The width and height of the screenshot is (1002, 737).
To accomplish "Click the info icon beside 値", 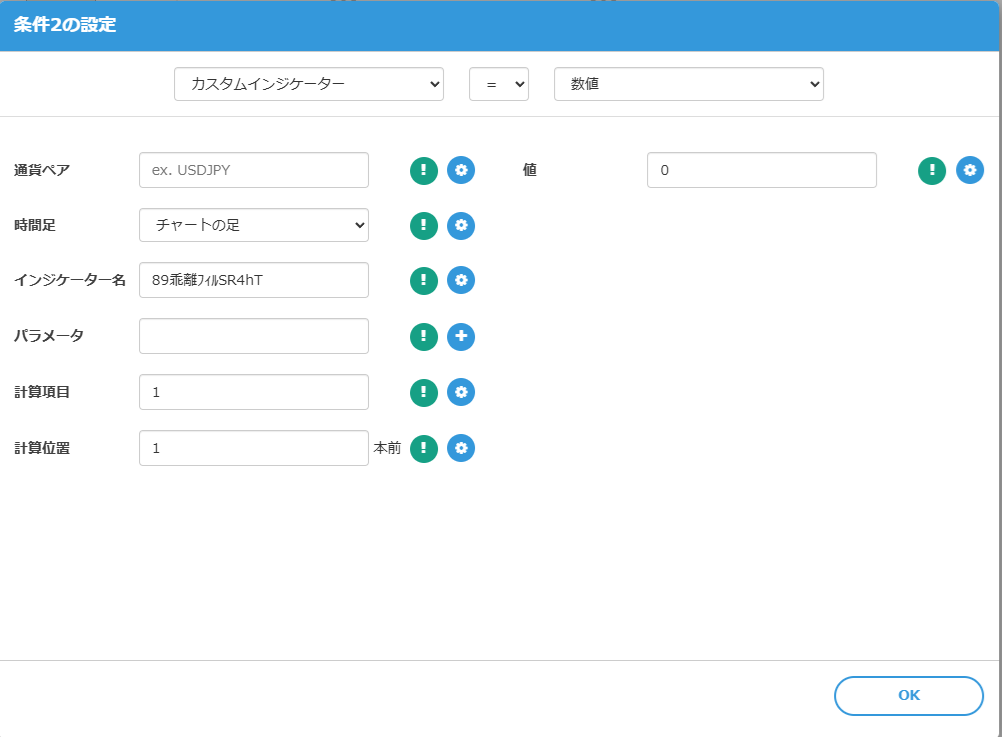I will coord(932,171).
